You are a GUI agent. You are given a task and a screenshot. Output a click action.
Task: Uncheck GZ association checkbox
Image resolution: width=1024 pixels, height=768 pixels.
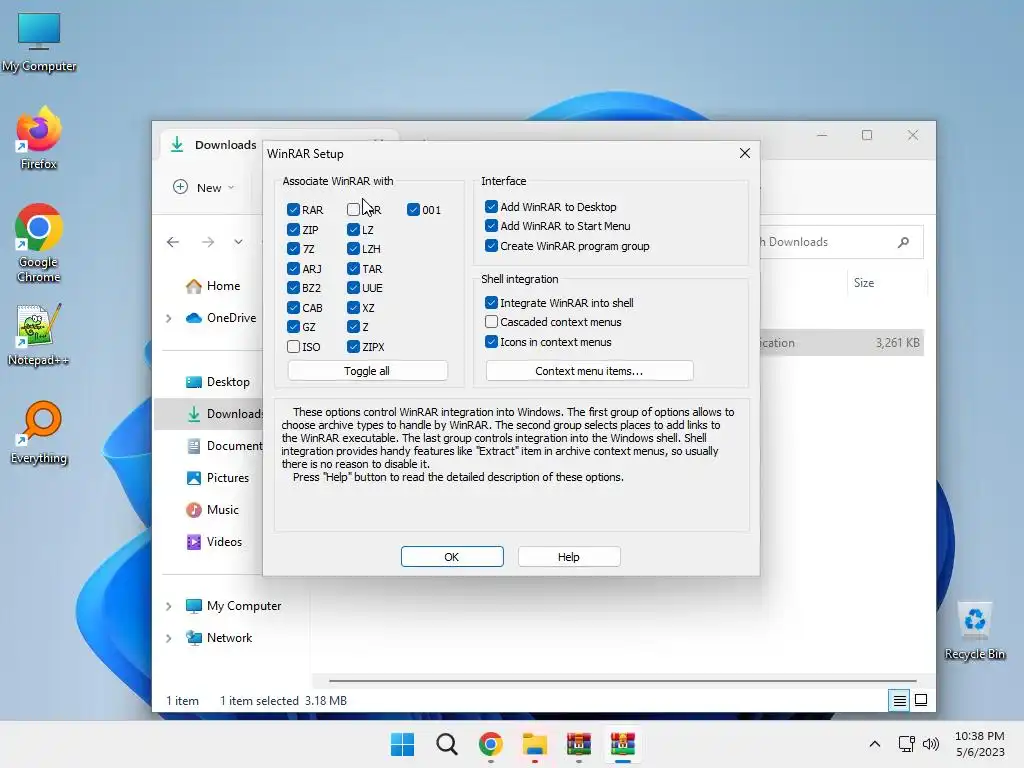coord(293,327)
